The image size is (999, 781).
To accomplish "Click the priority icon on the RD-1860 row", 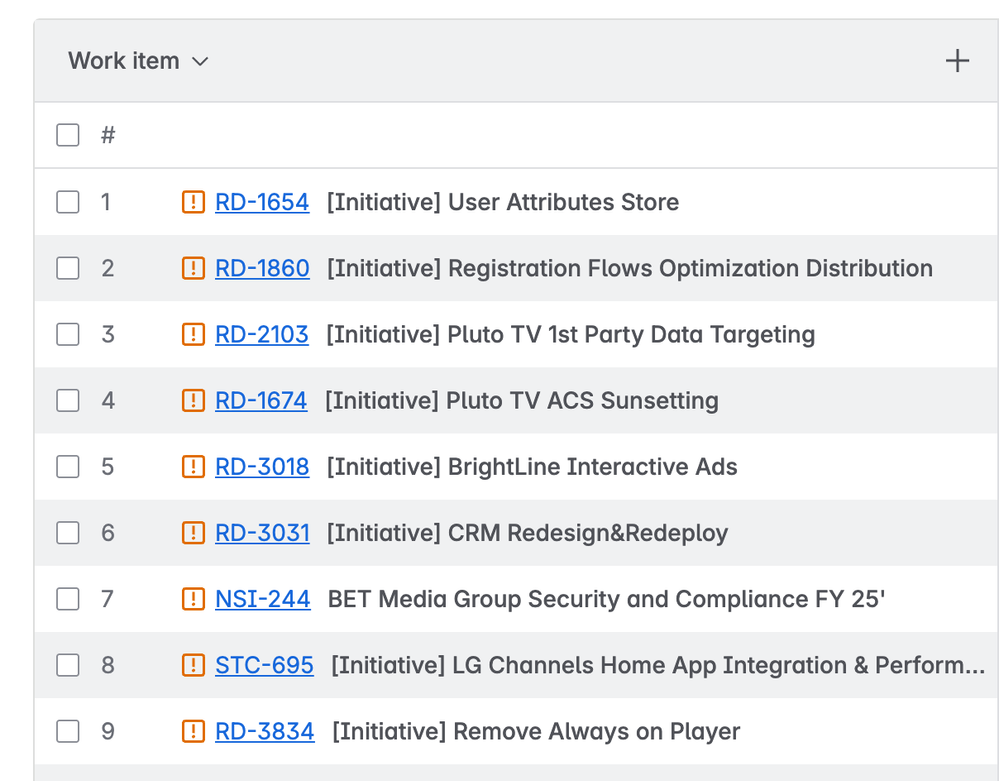I will click(x=192, y=268).
